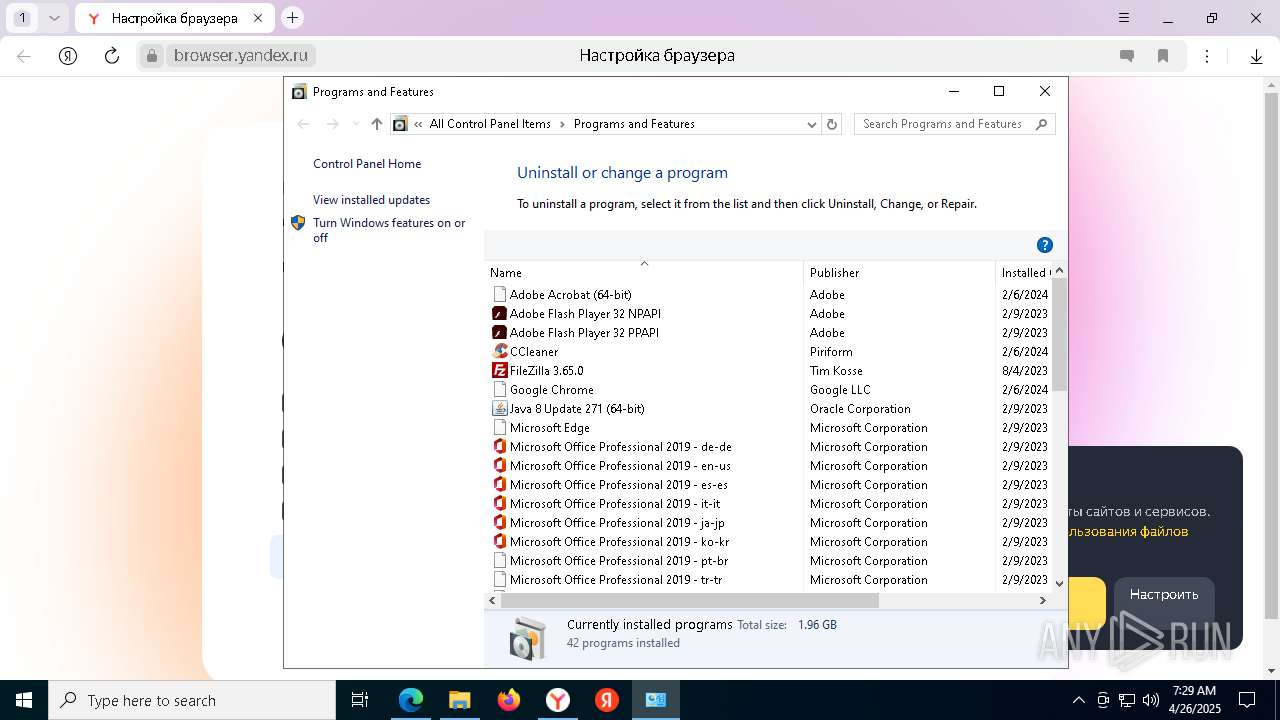
Task: Click the refresh button beside the address bar
Action: coord(832,124)
